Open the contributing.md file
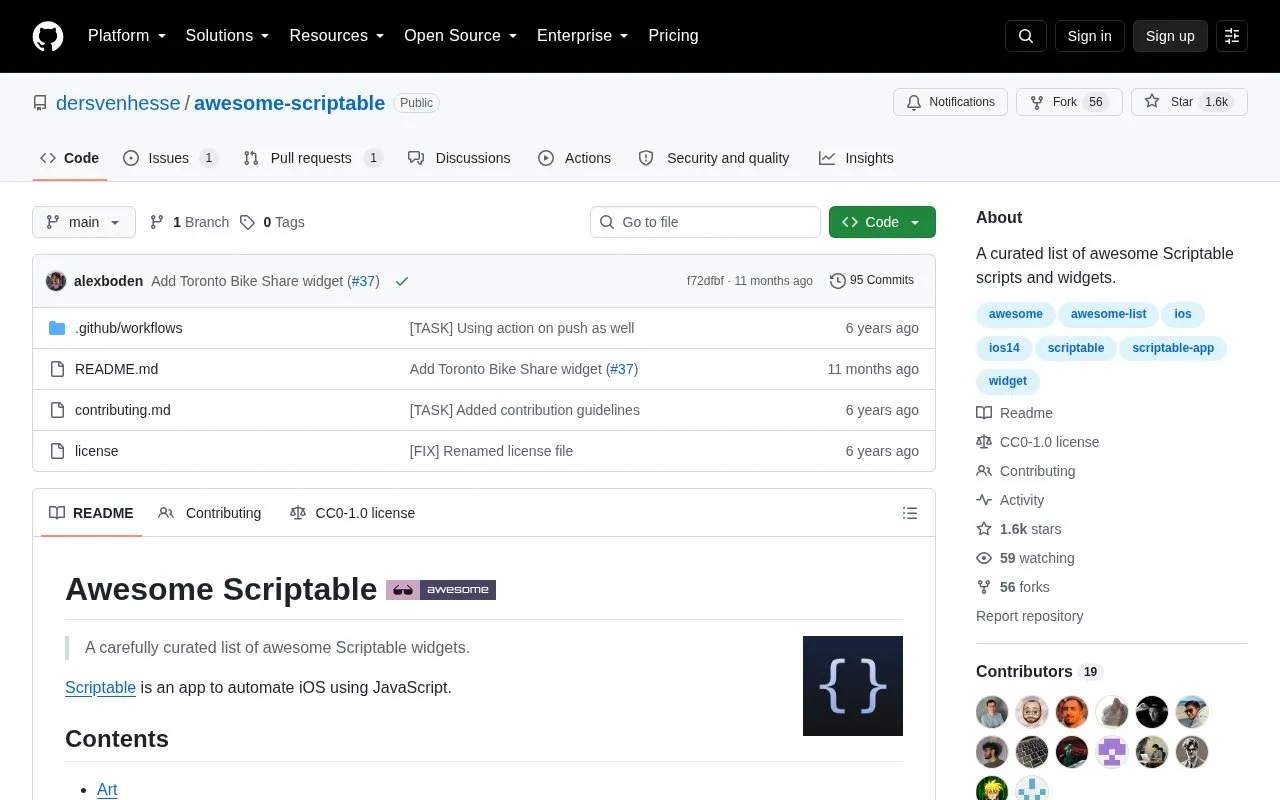This screenshot has width=1280, height=800. (x=123, y=410)
